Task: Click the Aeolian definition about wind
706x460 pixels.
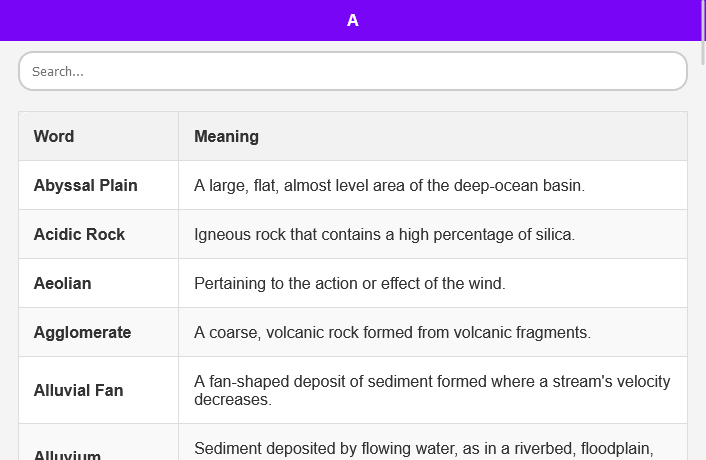Action: coord(350,283)
